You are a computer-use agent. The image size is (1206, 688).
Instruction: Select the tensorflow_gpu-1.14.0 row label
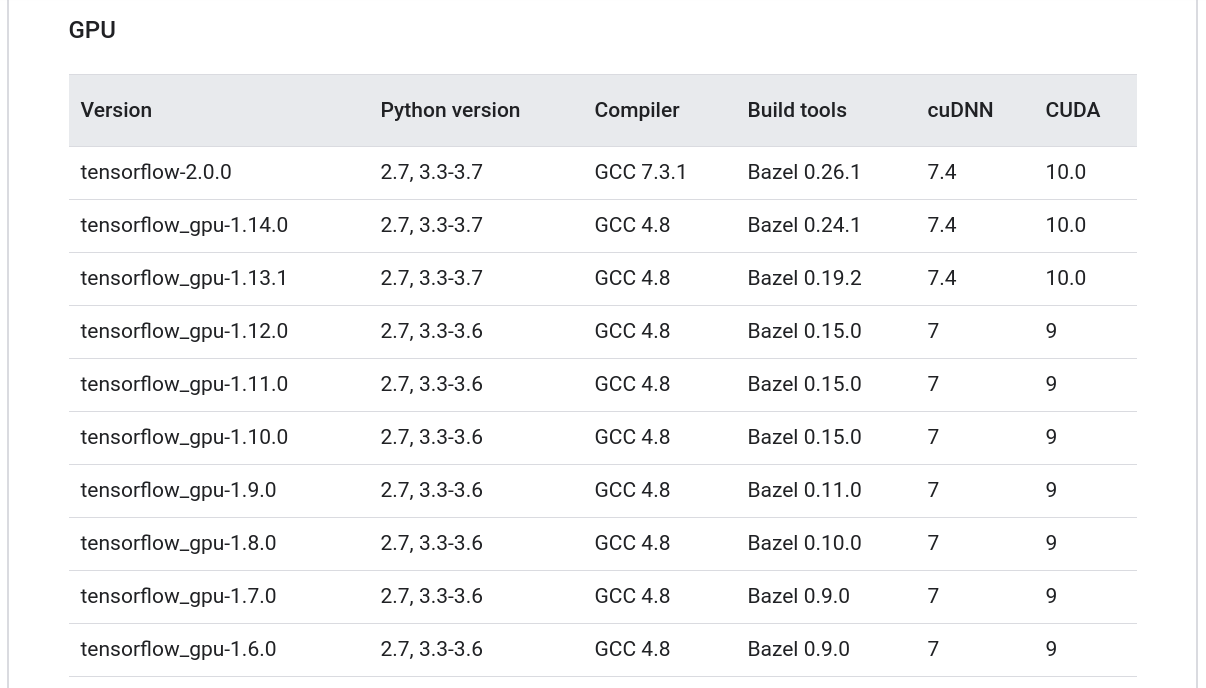click(x=184, y=225)
